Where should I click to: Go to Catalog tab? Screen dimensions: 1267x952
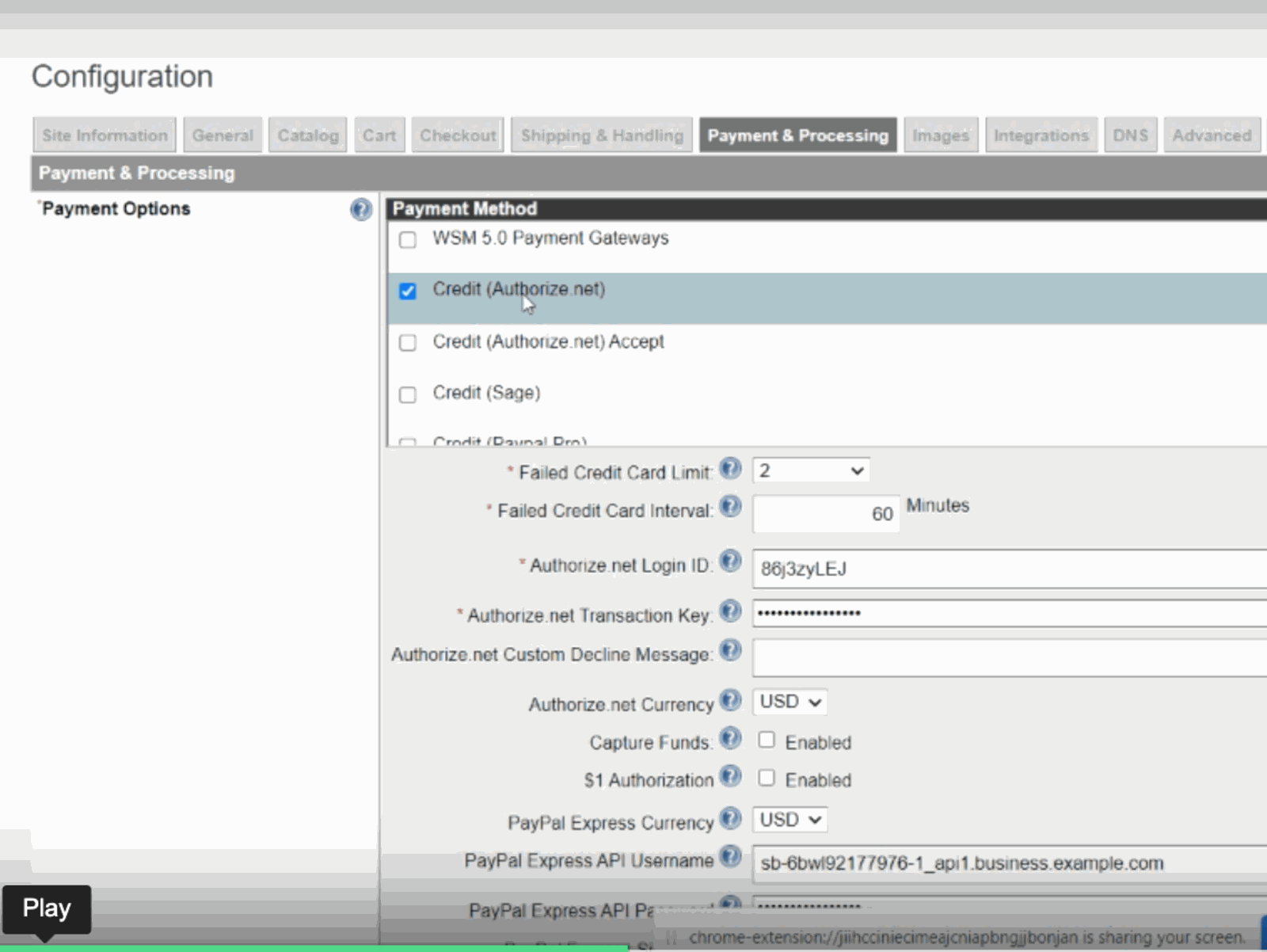click(308, 135)
